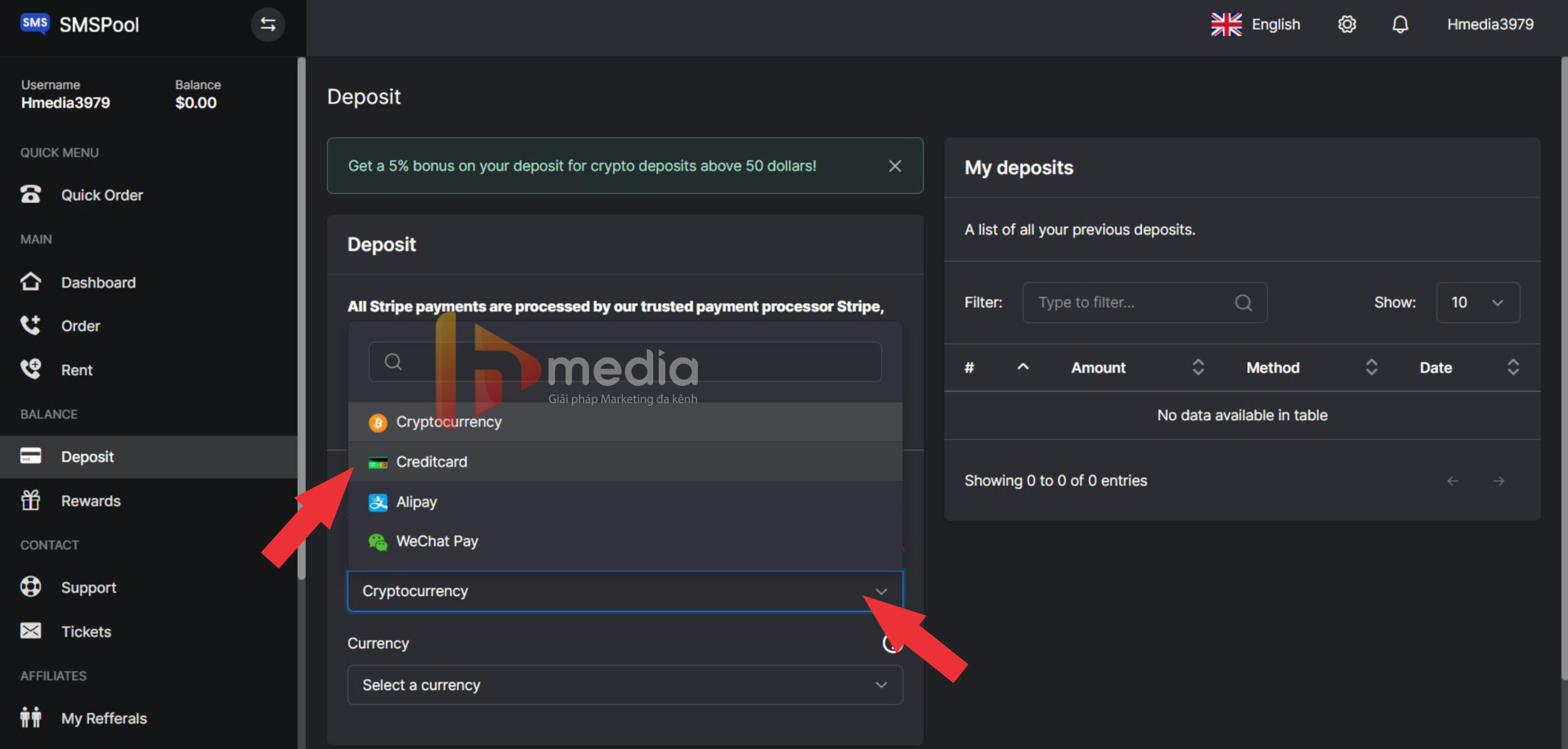This screenshot has width=1568, height=749.
Task: Click the Quick Order icon
Action: [31, 194]
